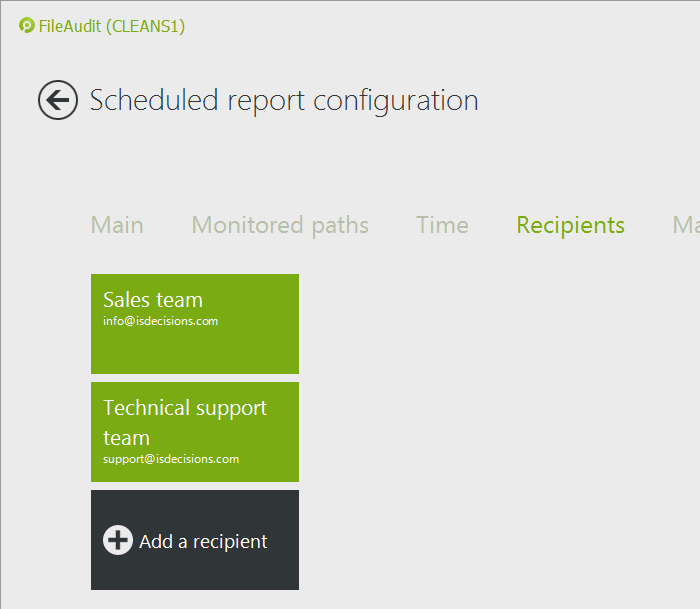Click the 'Add a recipient' label text
The height and width of the screenshot is (609, 700).
pos(203,542)
